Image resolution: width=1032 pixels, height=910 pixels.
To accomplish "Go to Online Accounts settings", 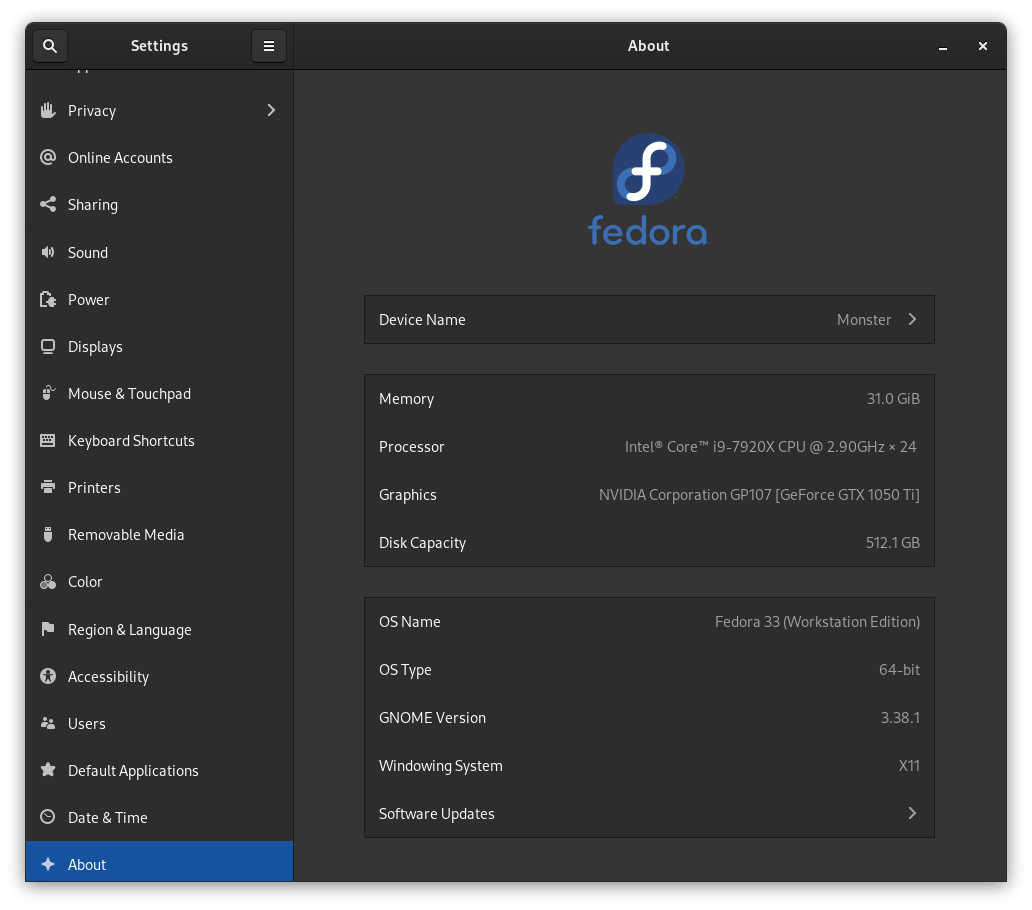I will point(159,157).
